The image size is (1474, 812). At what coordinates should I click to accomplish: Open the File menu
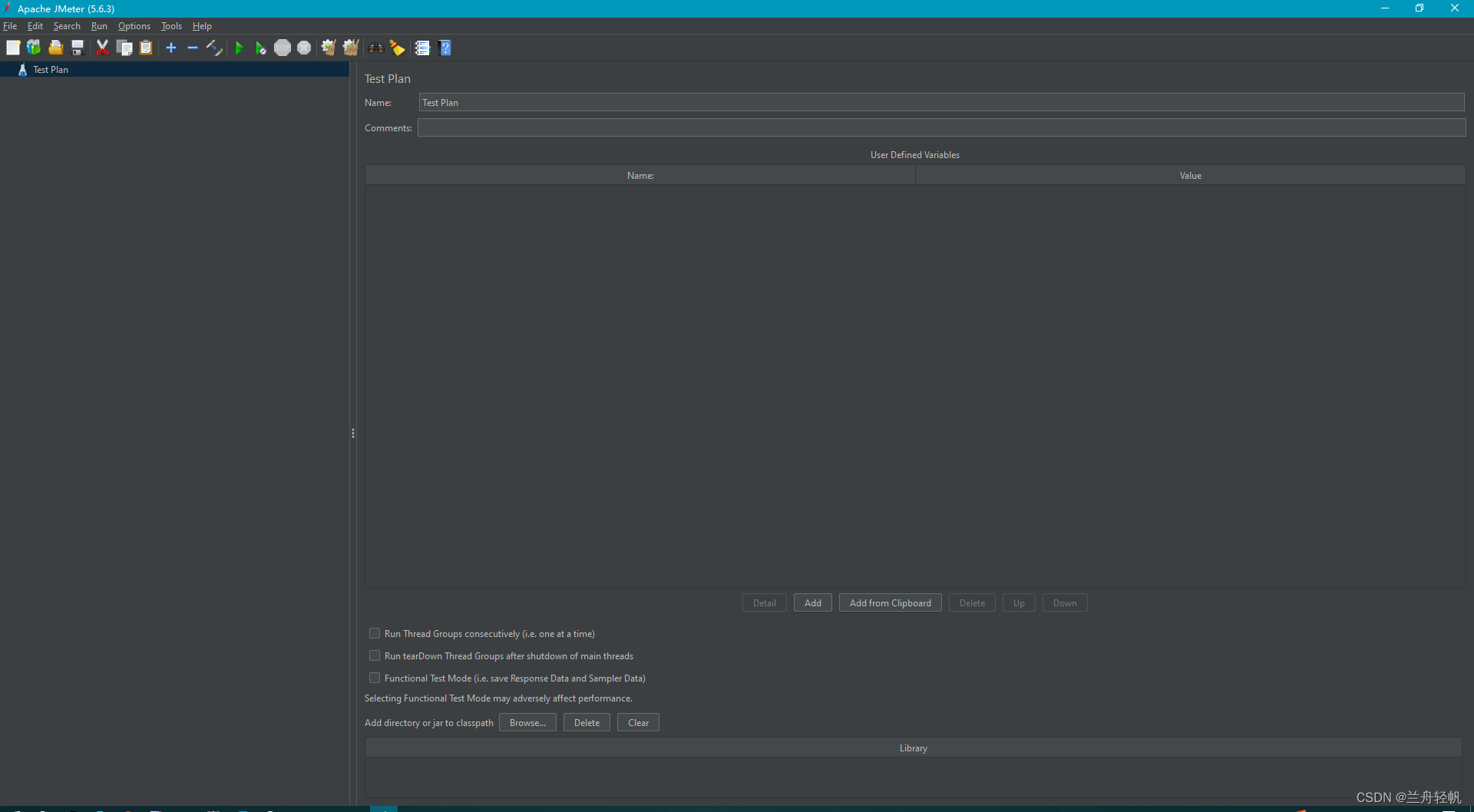10,26
